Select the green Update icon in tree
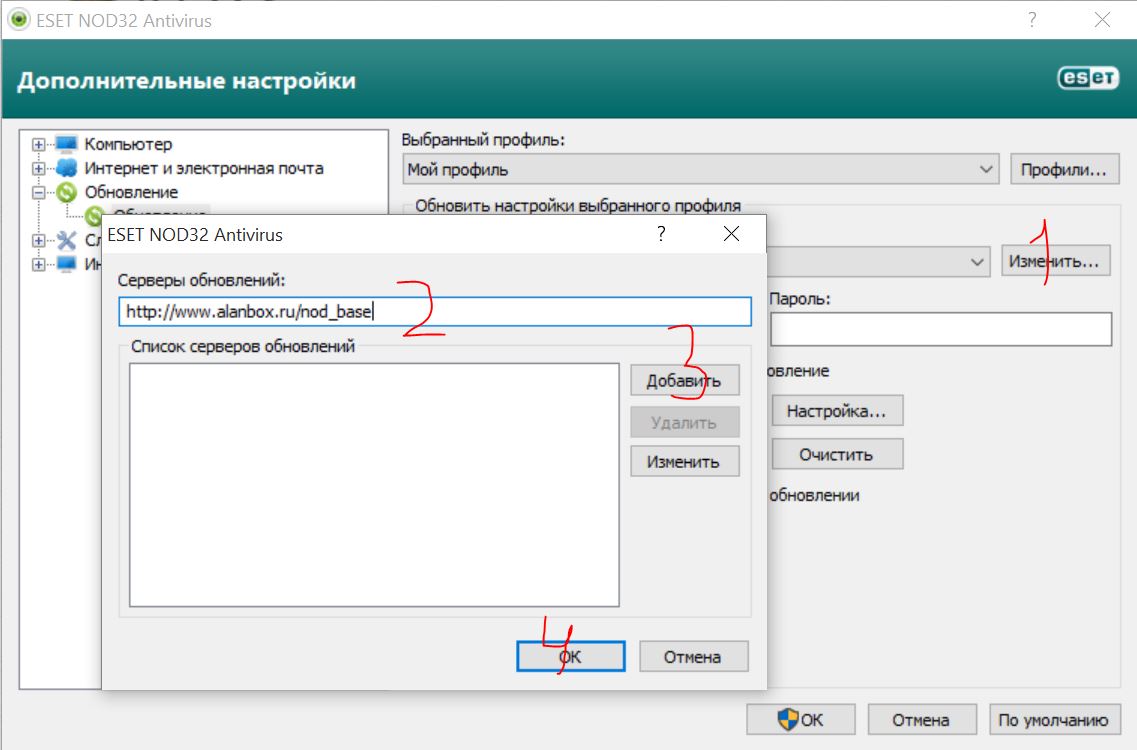 (66, 192)
